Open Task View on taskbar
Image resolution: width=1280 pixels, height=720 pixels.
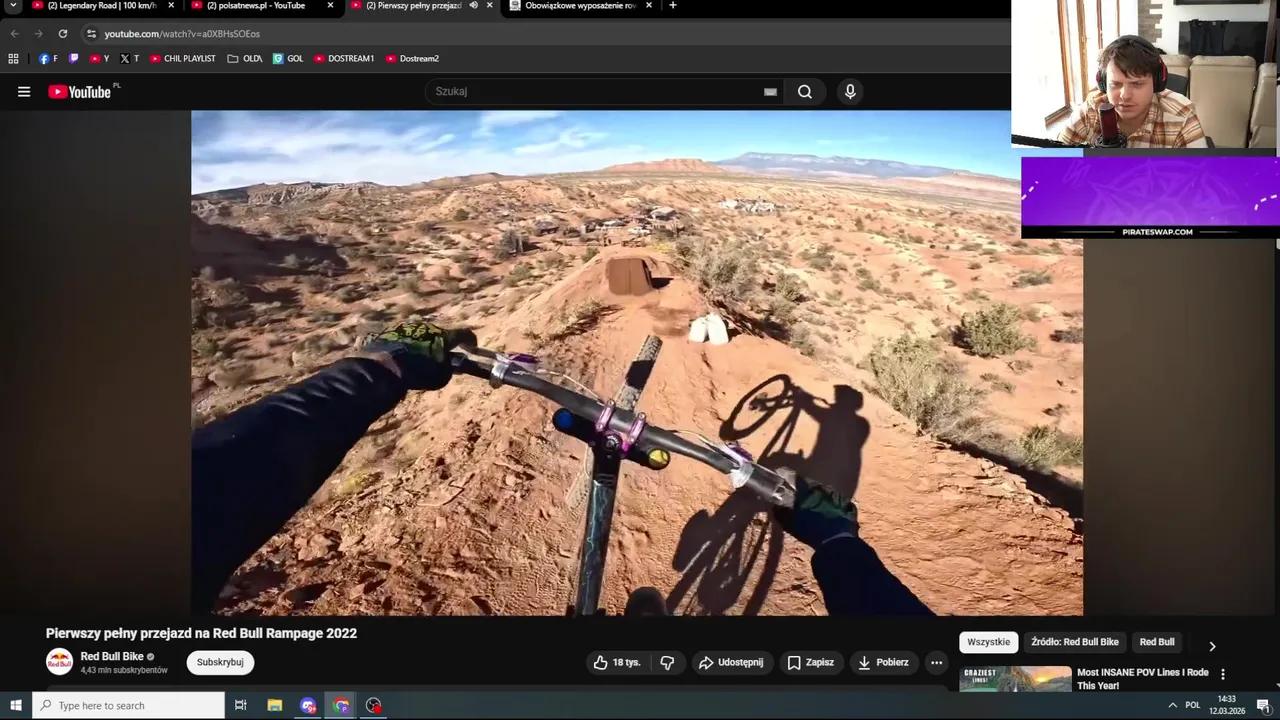pos(240,705)
